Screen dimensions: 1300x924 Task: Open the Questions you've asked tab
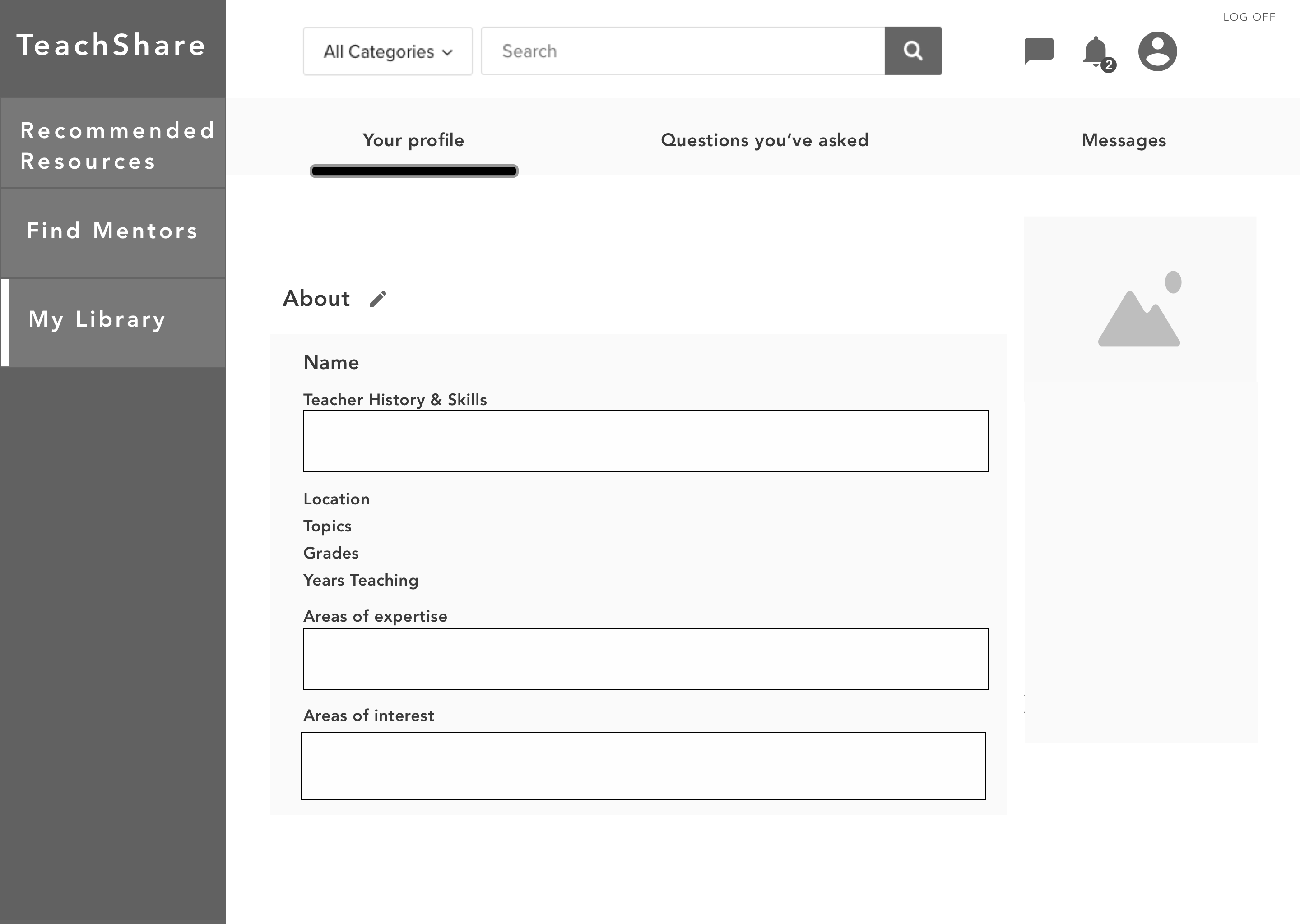tap(764, 140)
